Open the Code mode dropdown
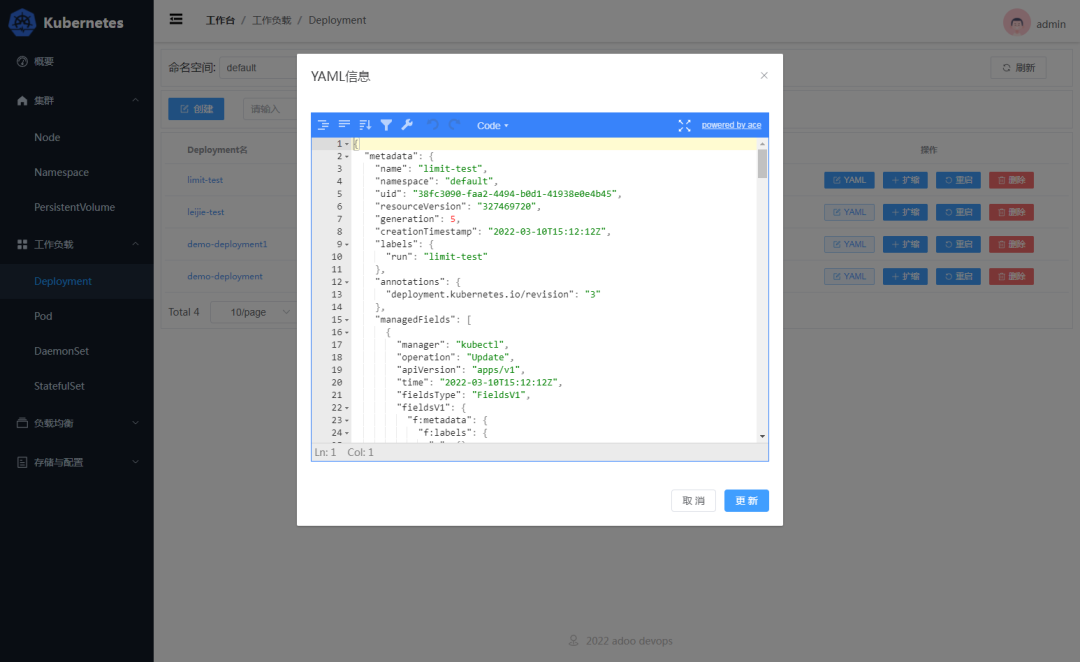Image resolution: width=1080 pixels, height=662 pixels. (x=492, y=125)
